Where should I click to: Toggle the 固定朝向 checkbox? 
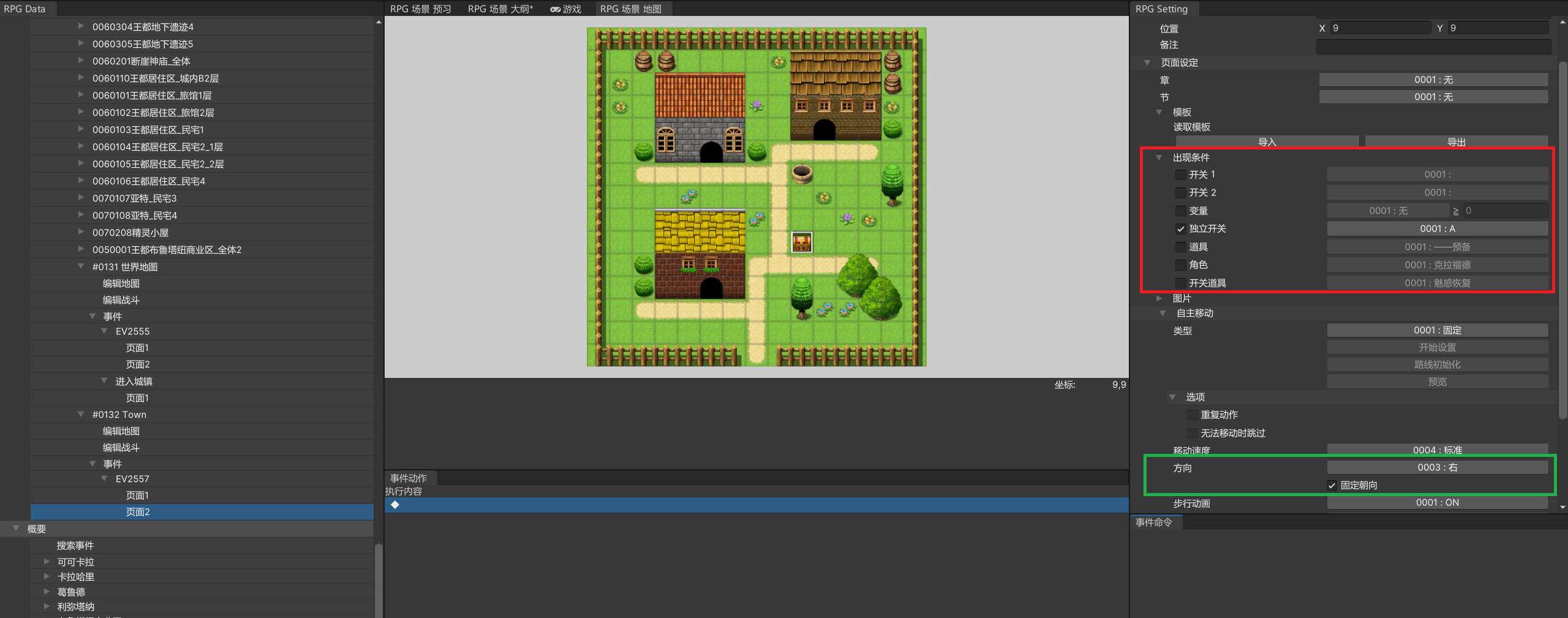pyautogui.click(x=1332, y=486)
